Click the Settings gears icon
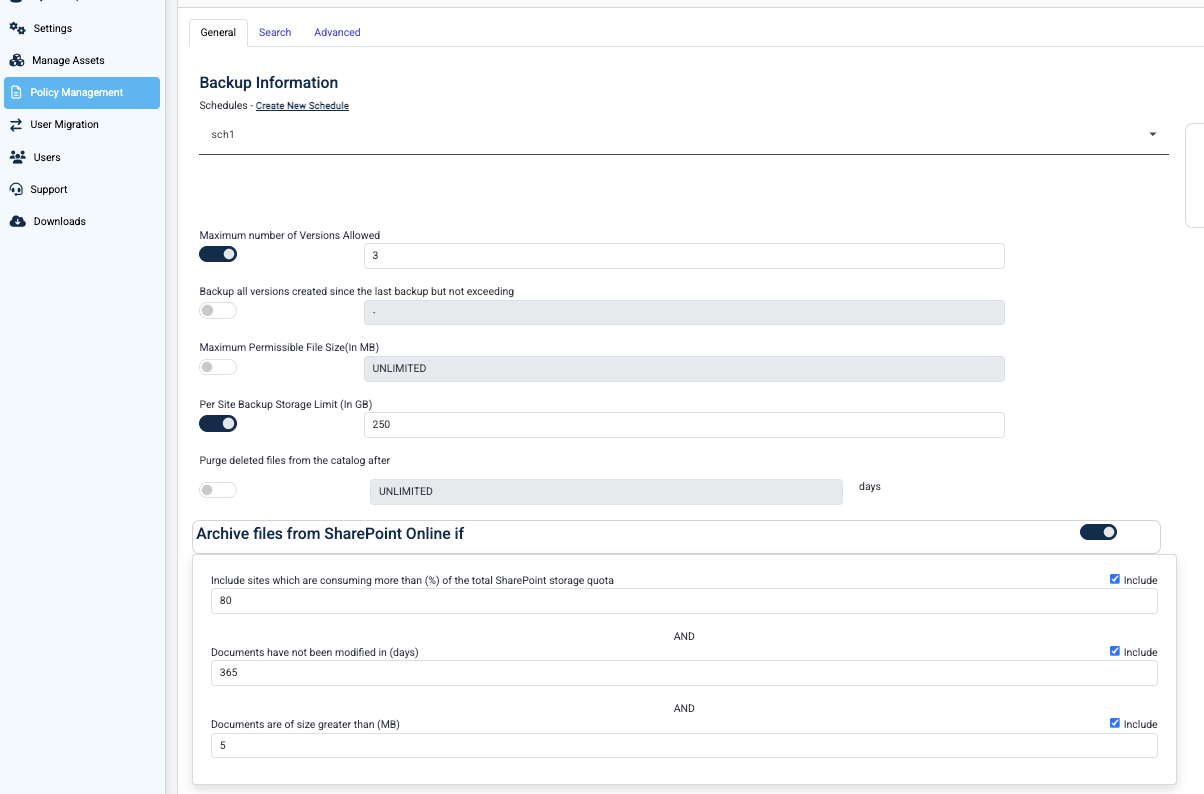This screenshot has height=794, width=1204. [17, 28]
